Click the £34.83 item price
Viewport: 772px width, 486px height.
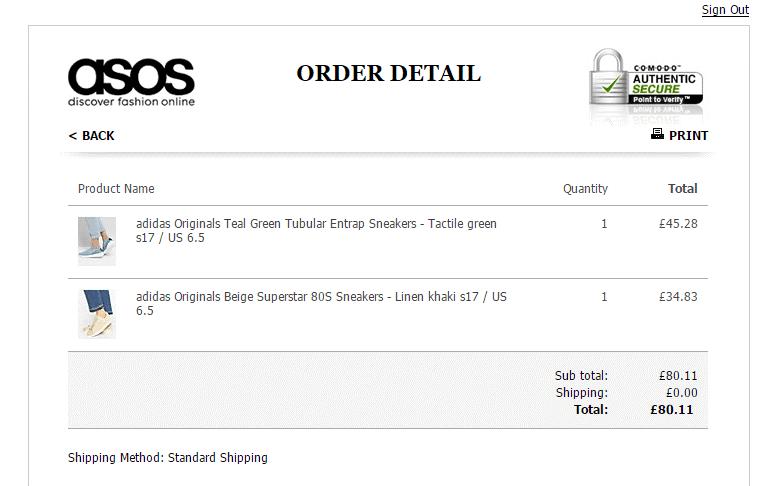[x=678, y=297]
